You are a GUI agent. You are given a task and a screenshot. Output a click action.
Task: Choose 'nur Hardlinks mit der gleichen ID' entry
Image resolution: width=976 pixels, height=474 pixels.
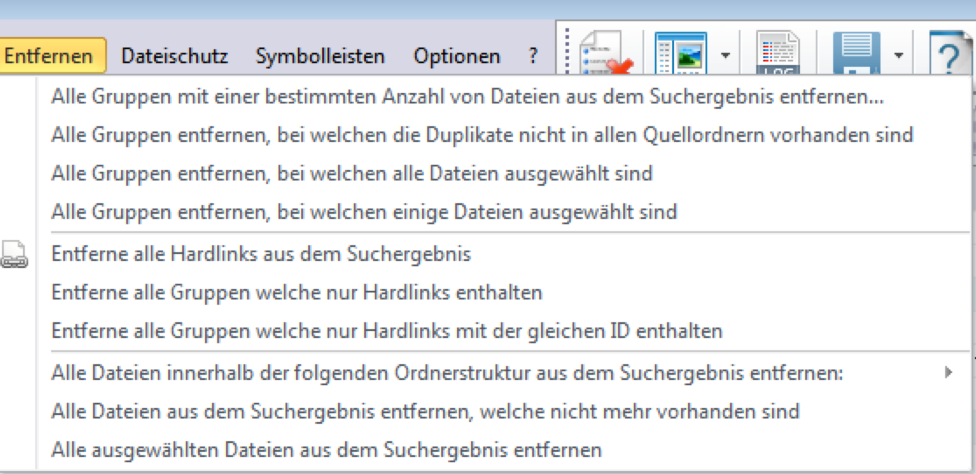coord(386,330)
